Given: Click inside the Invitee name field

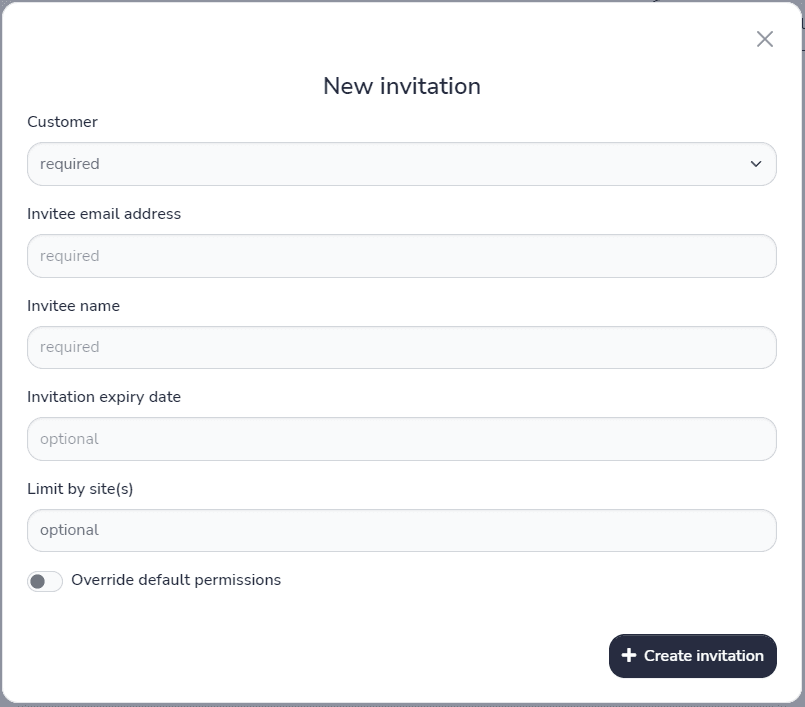Looking at the screenshot, I should click(400, 347).
